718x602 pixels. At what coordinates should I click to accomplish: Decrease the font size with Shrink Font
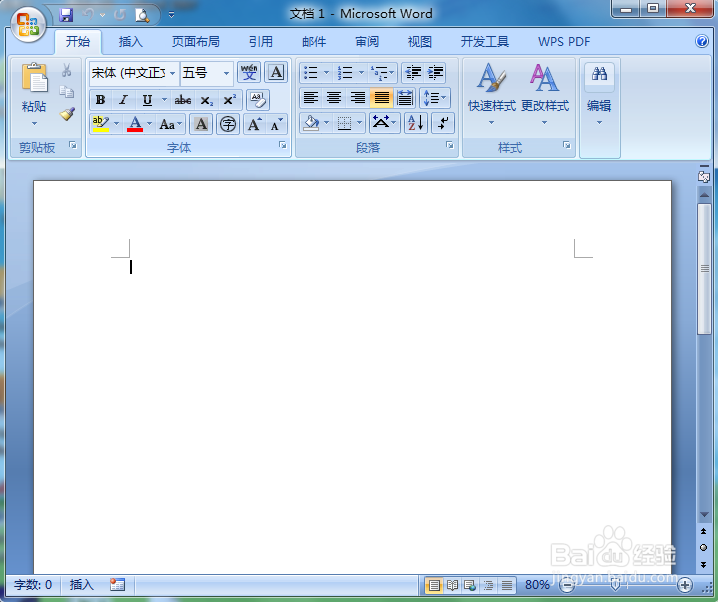tap(276, 124)
